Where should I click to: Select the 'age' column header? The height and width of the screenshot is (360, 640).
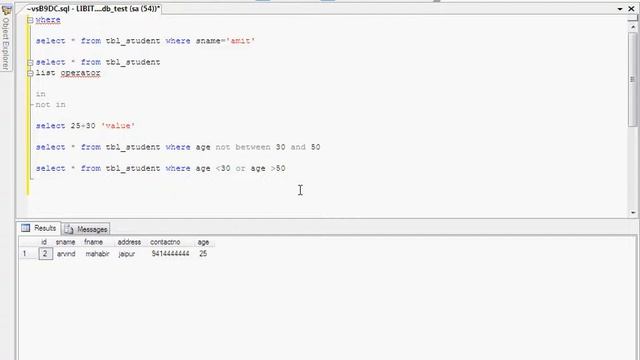tap(203, 242)
